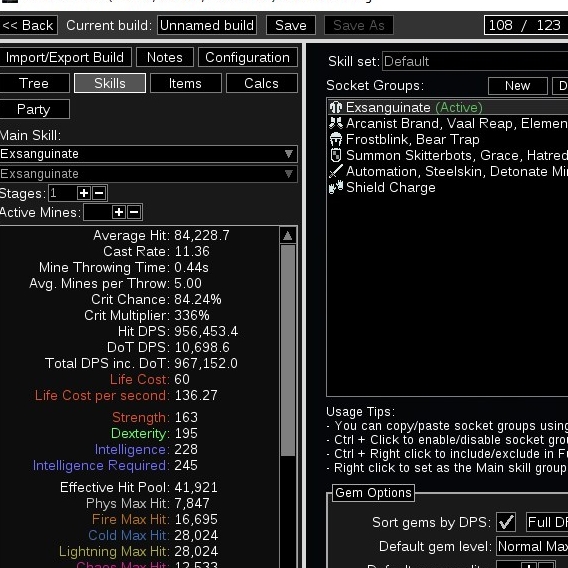Open the Main Skill Exsanguinate dropdown
This screenshot has width=568, height=568.
click(149, 154)
